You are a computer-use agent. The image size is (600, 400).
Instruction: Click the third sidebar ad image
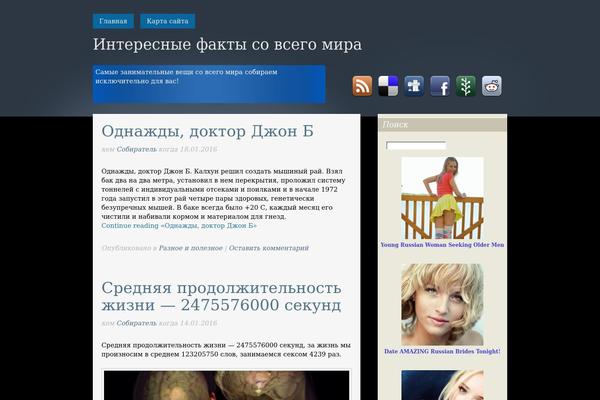click(x=442, y=385)
